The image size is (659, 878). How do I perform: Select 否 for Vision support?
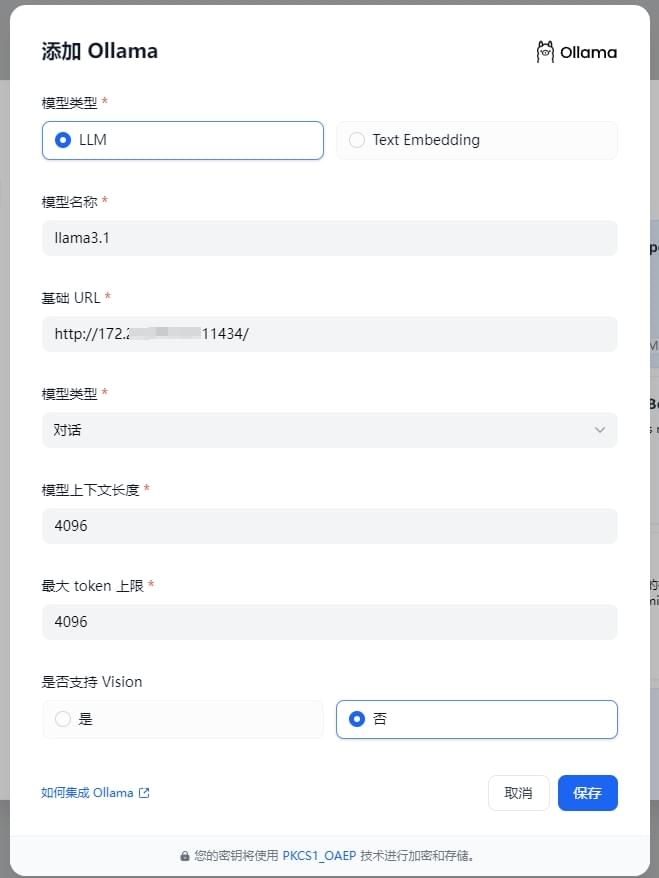(357, 719)
